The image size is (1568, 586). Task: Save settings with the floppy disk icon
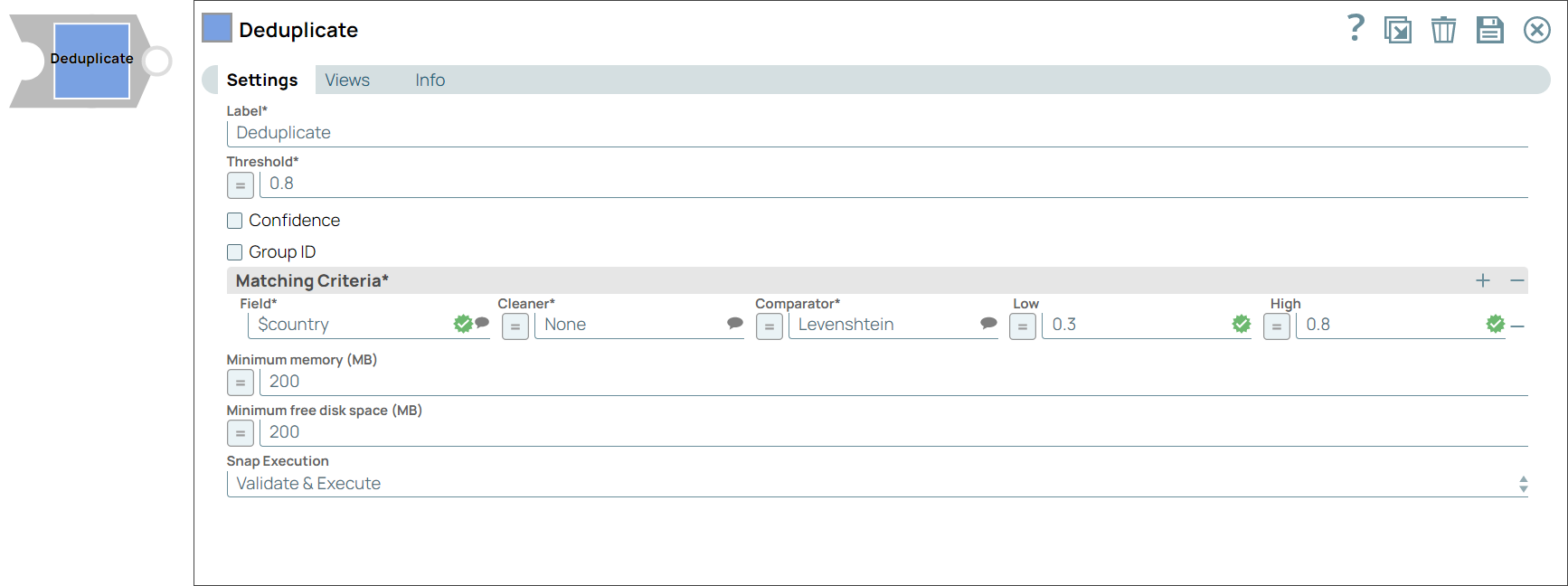pyautogui.click(x=1490, y=30)
